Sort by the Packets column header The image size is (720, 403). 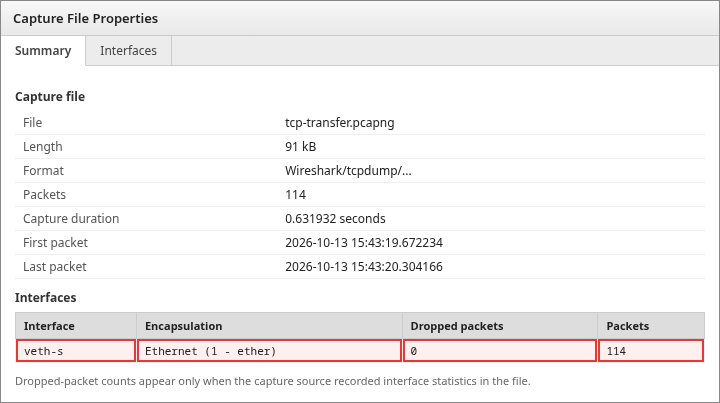(x=651, y=326)
